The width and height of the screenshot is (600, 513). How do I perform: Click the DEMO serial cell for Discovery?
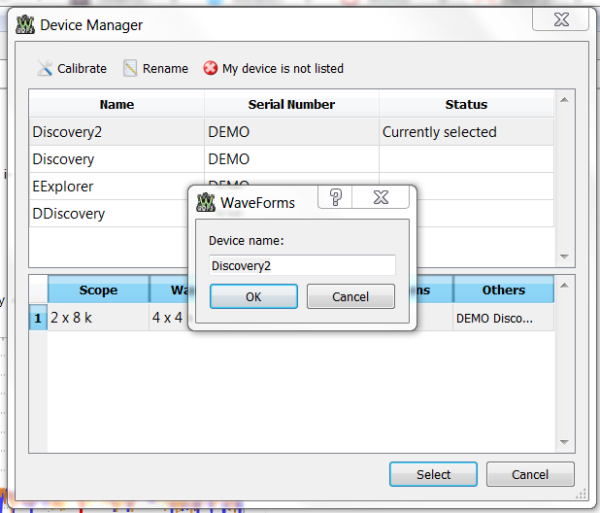[x=292, y=159]
